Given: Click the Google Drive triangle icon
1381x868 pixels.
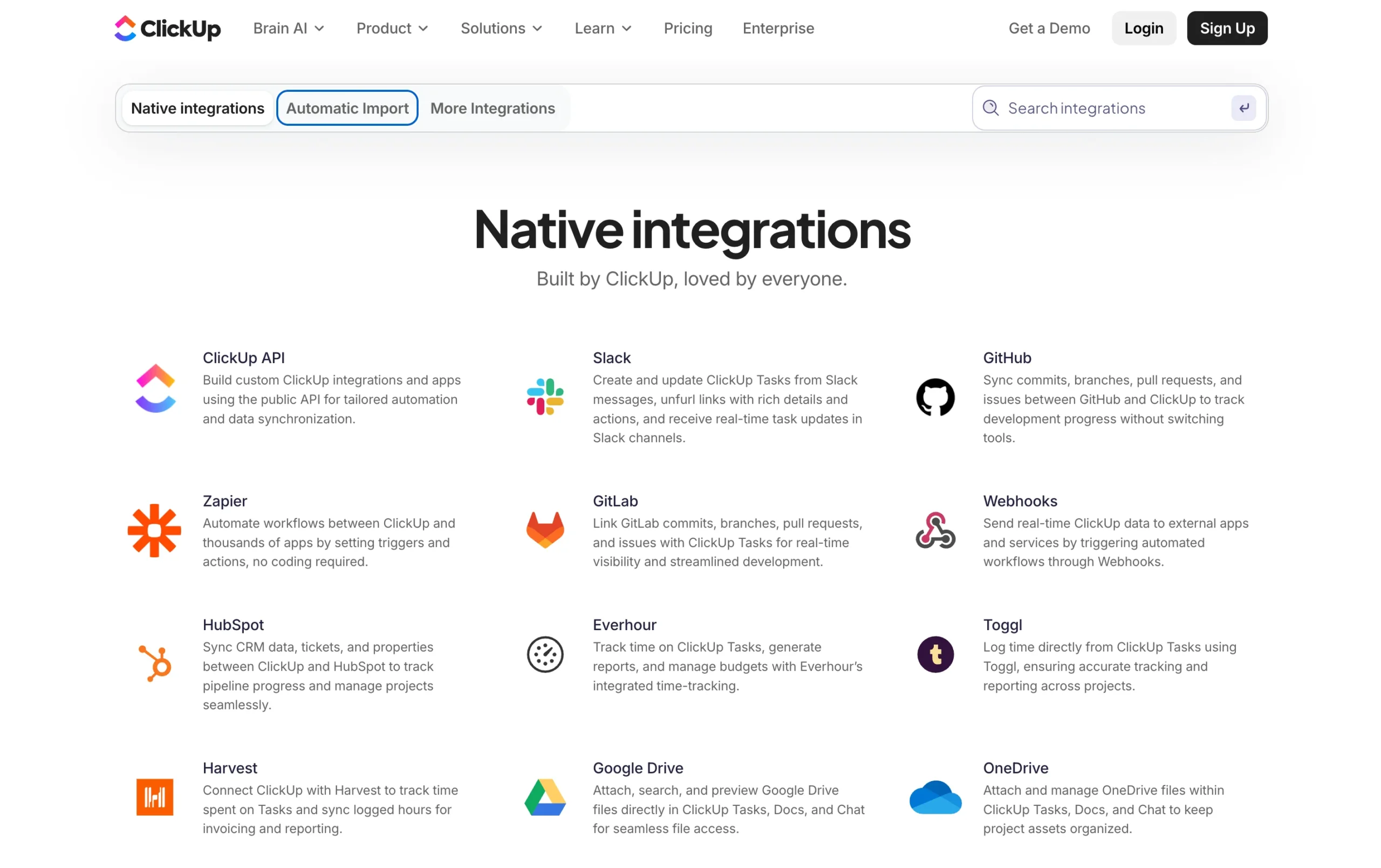Looking at the screenshot, I should click(545, 797).
